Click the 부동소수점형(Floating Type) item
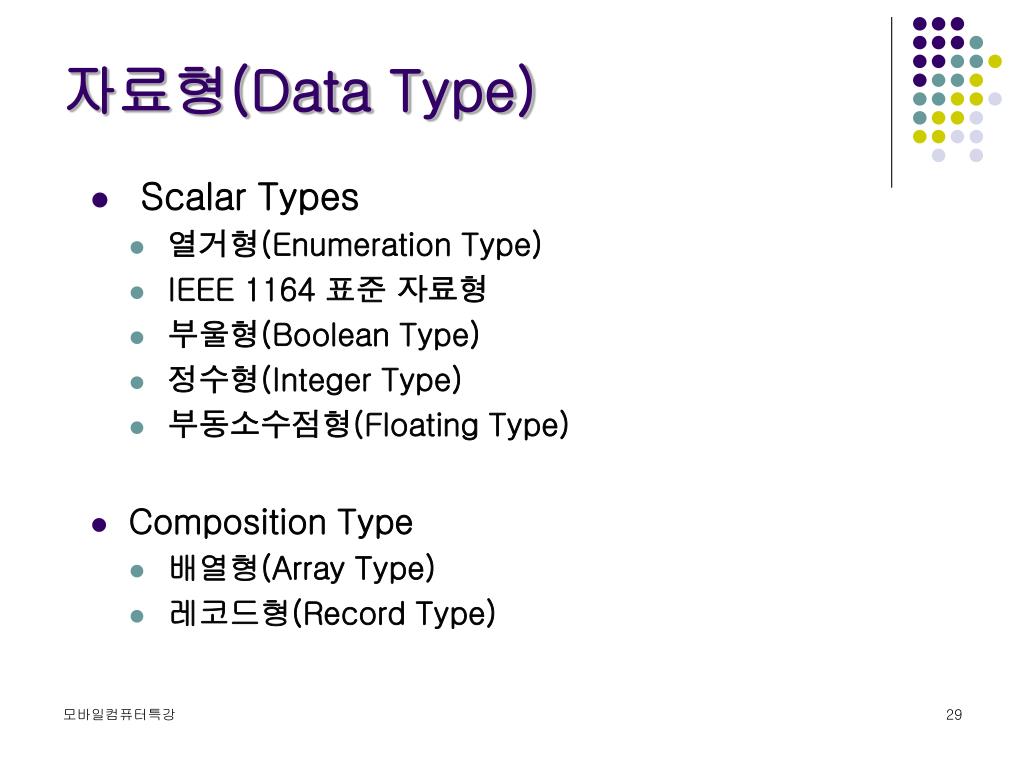 (x=368, y=425)
